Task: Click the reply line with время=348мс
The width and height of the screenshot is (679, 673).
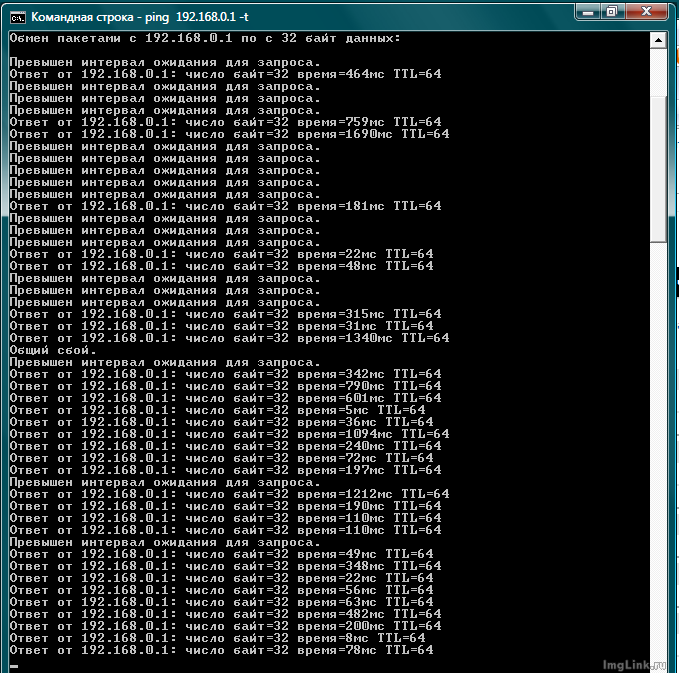Action: (226, 566)
